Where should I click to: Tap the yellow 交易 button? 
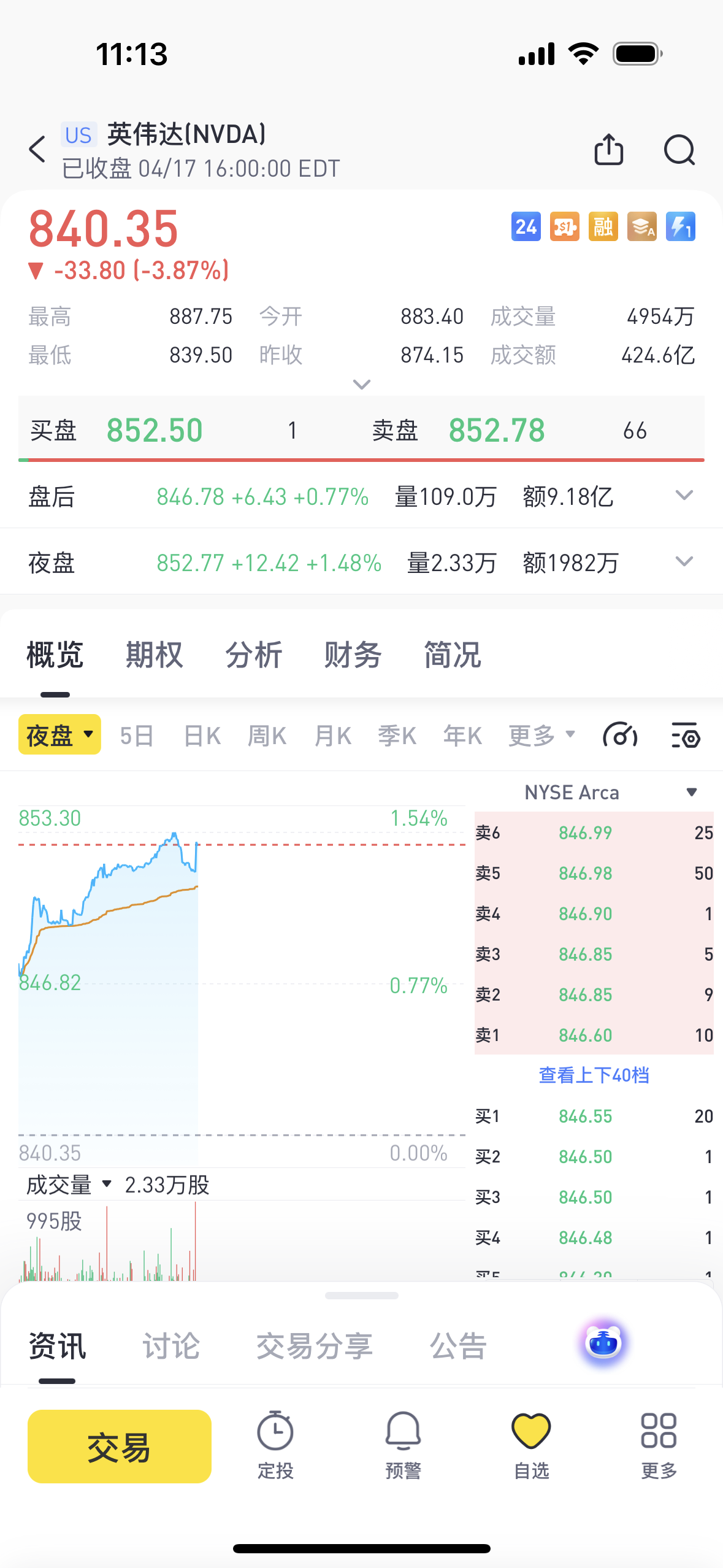120,1447
